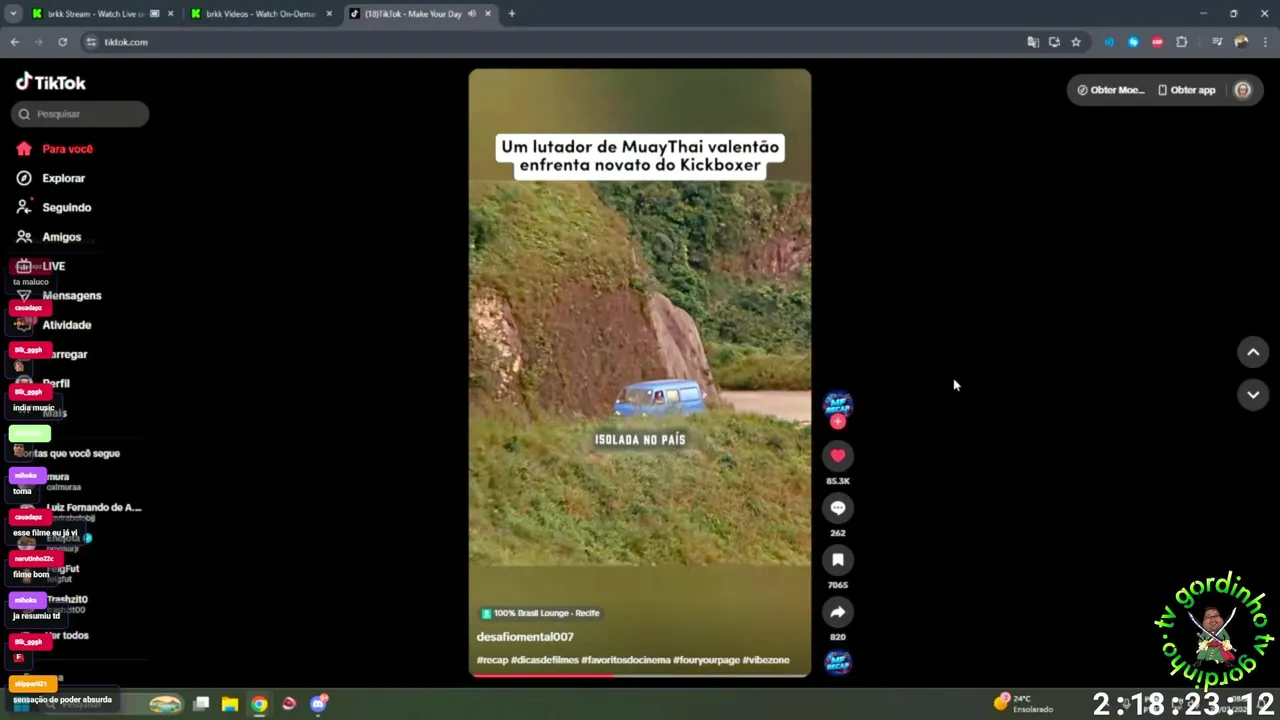The width and height of the screenshot is (1280, 720).
Task: Click the landscape icon in taskbar search
Action: (166, 704)
